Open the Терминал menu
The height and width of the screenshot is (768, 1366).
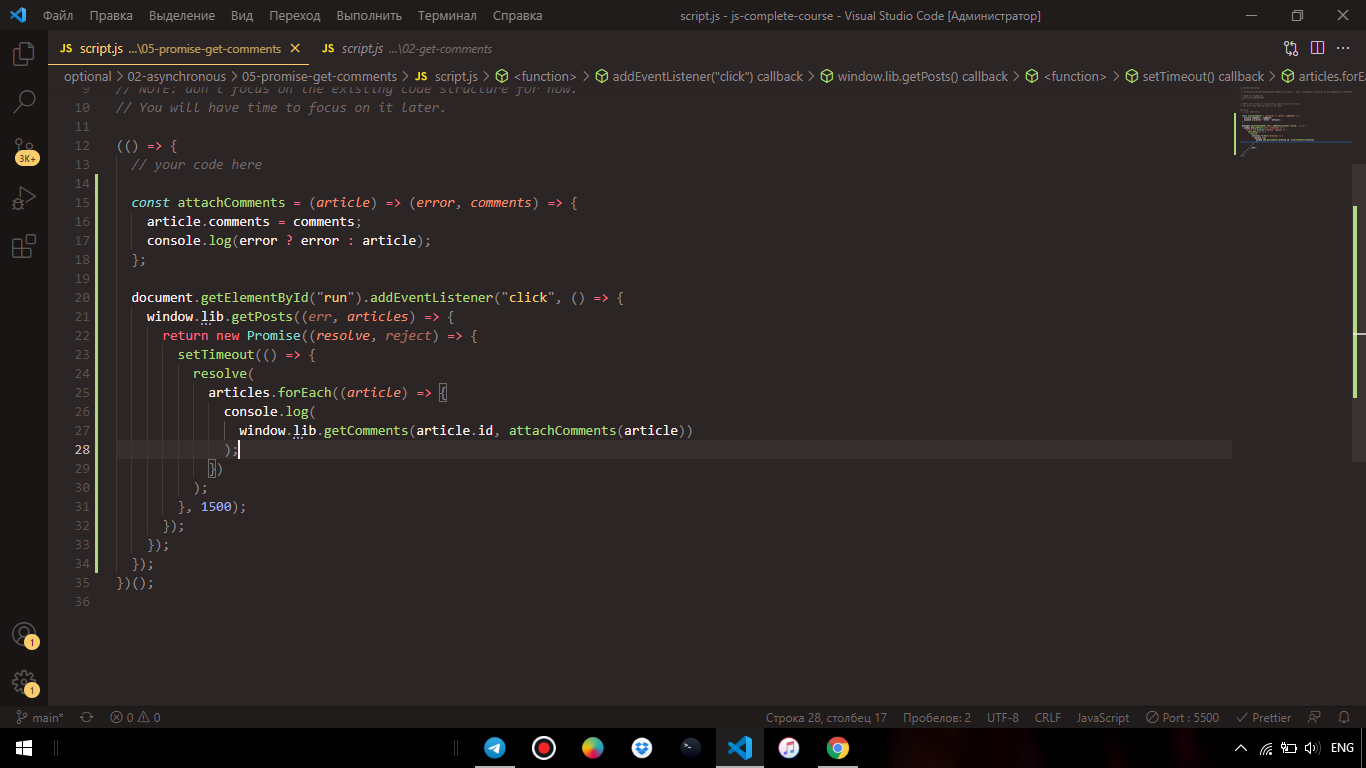tap(447, 15)
